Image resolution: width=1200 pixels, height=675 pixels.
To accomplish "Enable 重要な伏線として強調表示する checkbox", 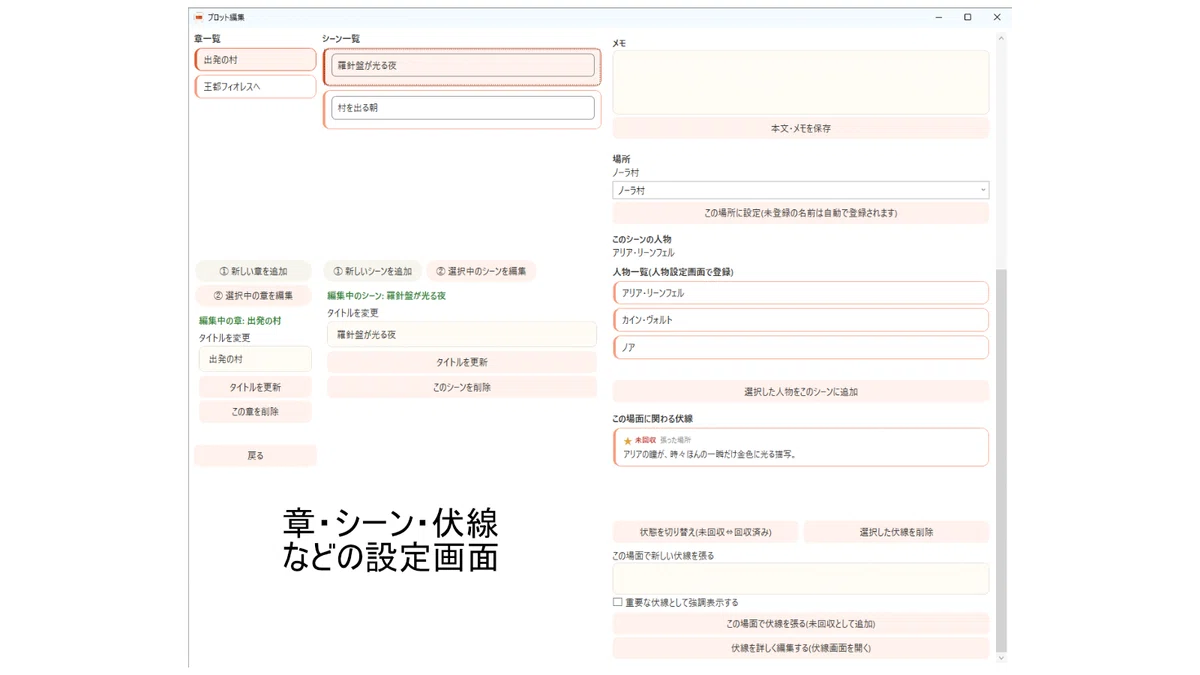I will 617,602.
